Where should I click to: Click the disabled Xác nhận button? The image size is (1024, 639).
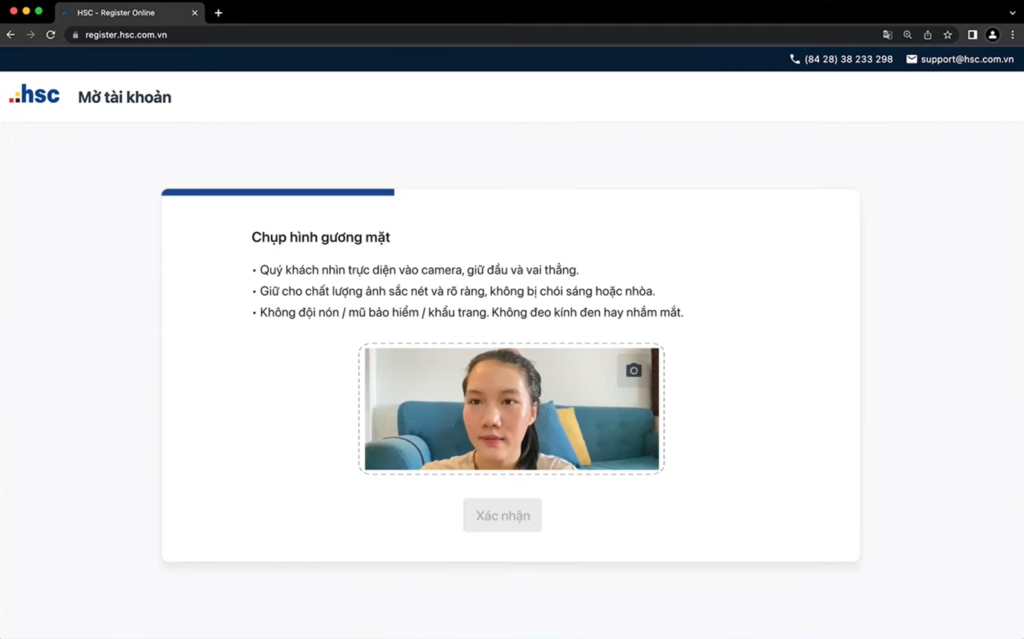coord(502,516)
